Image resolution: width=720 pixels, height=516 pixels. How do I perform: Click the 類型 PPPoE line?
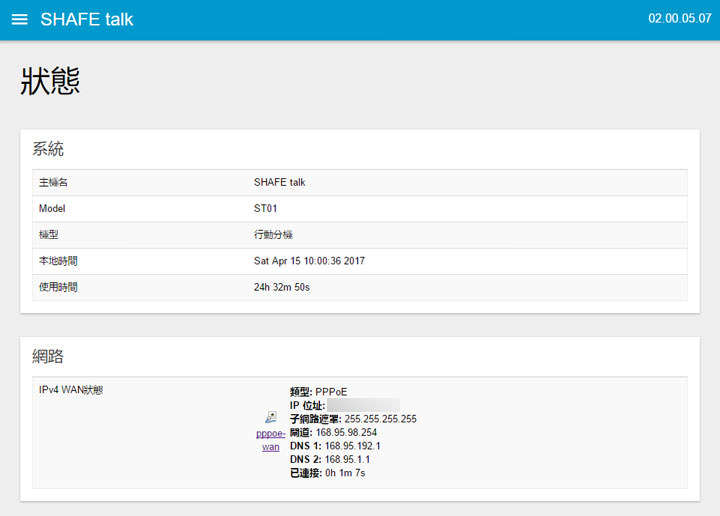pos(317,391)
